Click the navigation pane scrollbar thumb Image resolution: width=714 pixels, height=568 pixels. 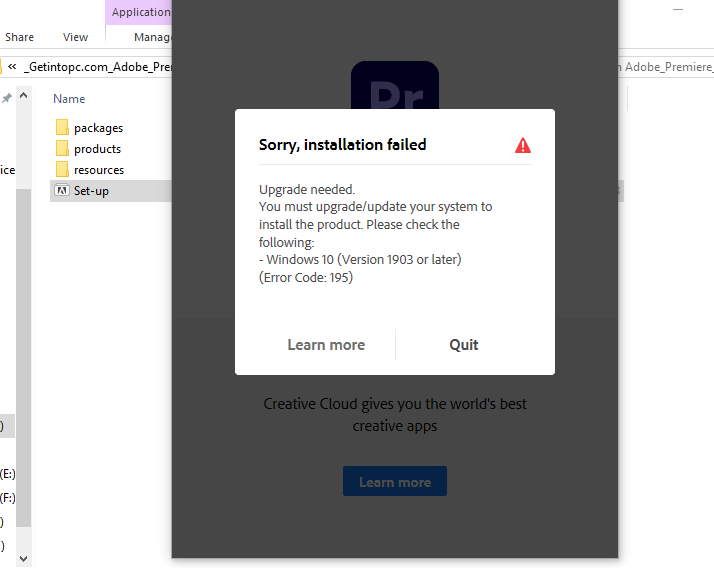point(24,358)
